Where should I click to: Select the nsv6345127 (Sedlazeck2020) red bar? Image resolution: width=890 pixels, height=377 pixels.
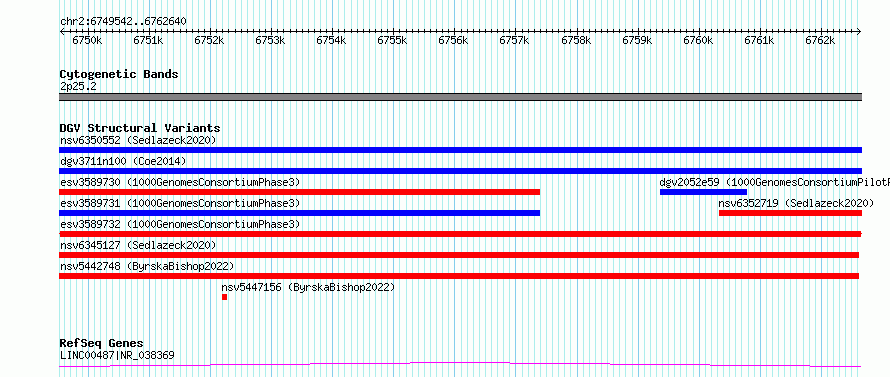459,255
